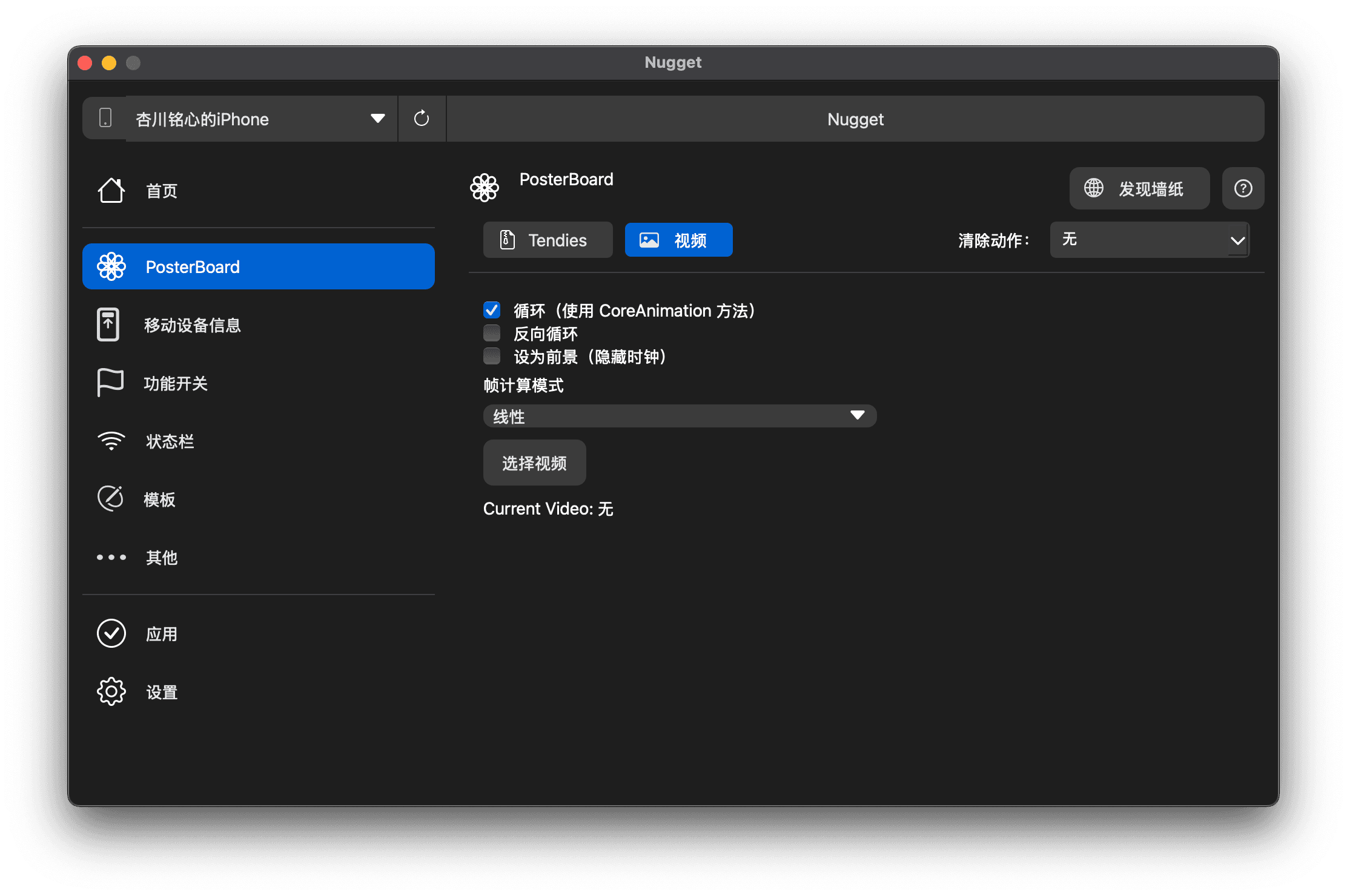Screen dimensions: 1347x896
Task: Switch to the Tendies tab
Action: [x=548, y=240]
